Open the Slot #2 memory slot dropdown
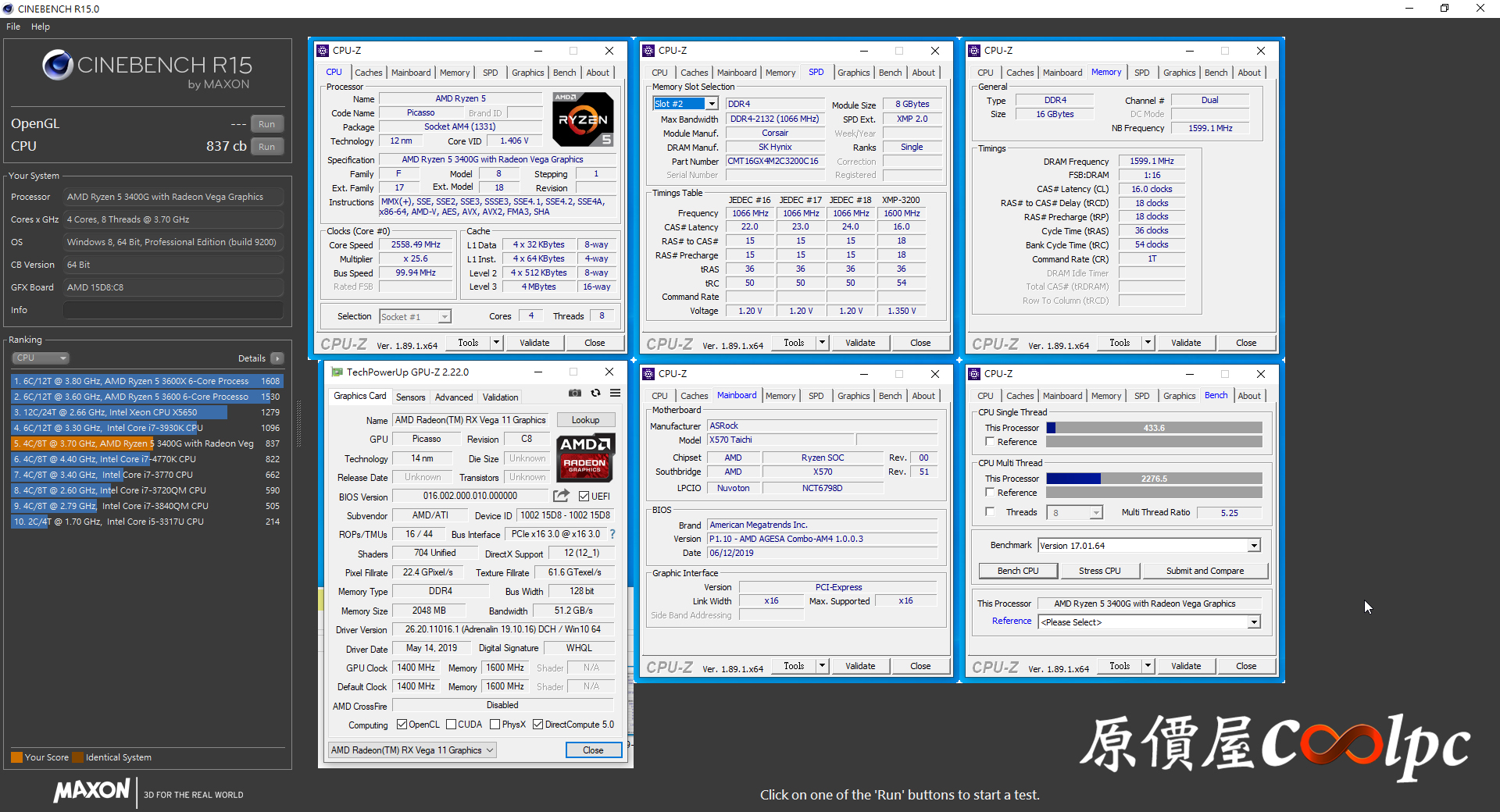Viewport: 1500px width, 812px height. point(712,104)
